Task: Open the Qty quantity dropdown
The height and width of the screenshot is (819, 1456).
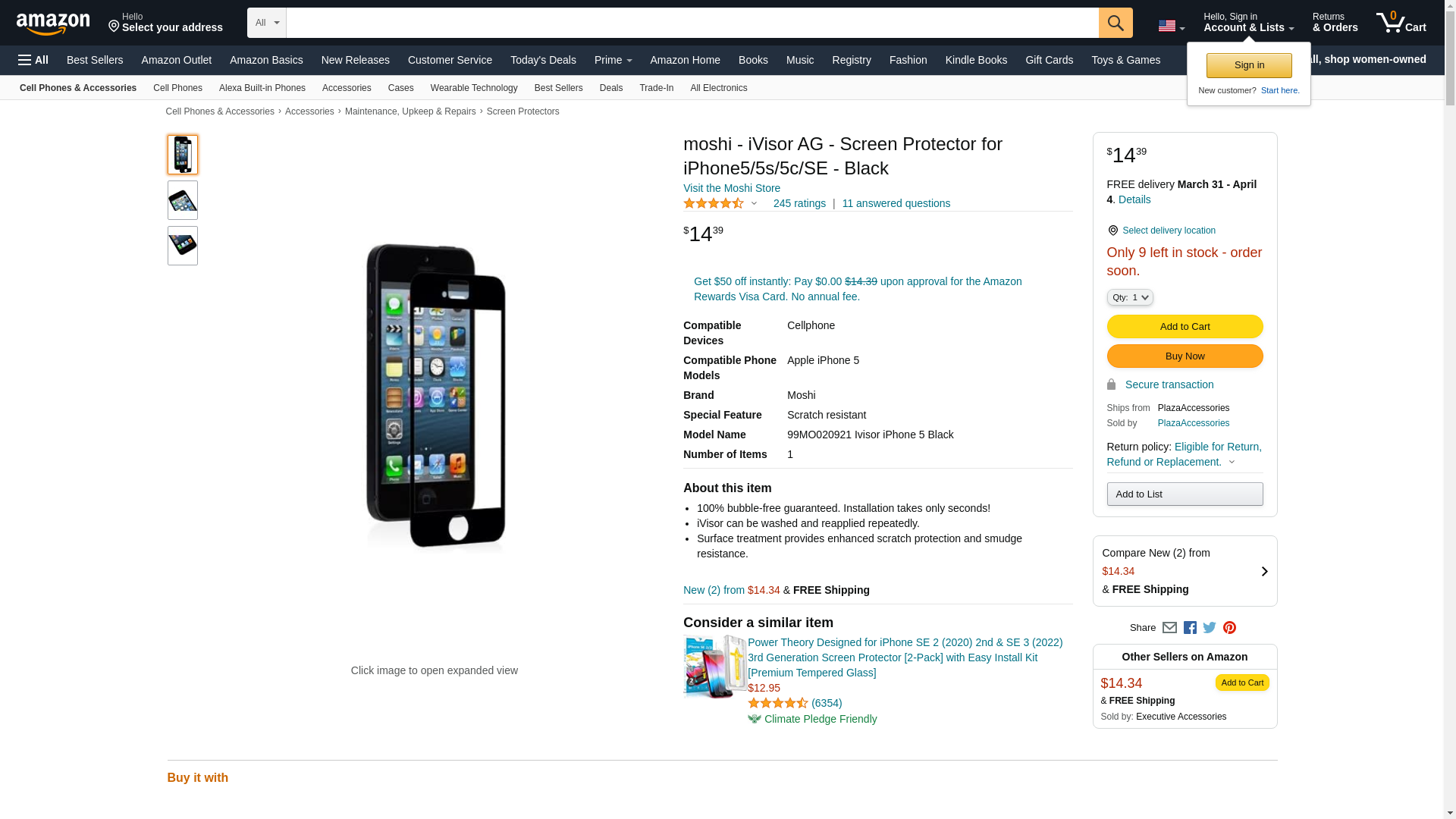Action: pyautogui.click(x=1130, y=297)
